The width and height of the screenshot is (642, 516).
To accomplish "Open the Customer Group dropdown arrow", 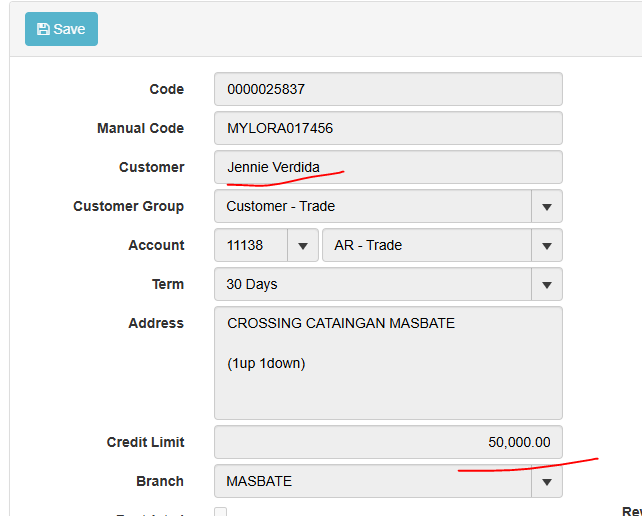I will point(546,207).
